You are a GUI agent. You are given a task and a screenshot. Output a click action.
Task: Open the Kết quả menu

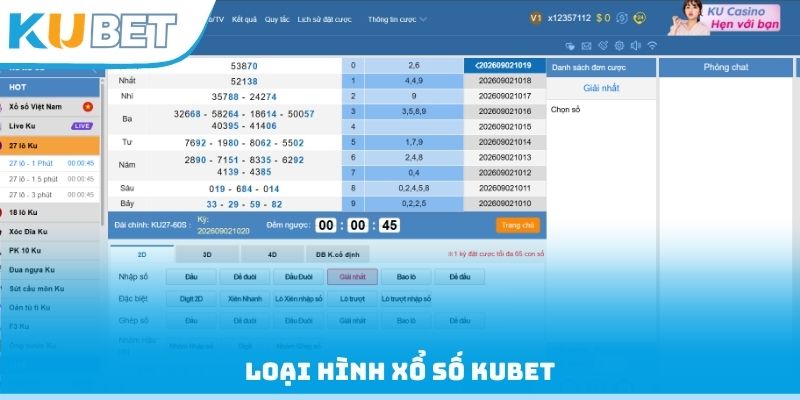pos(244,19)
